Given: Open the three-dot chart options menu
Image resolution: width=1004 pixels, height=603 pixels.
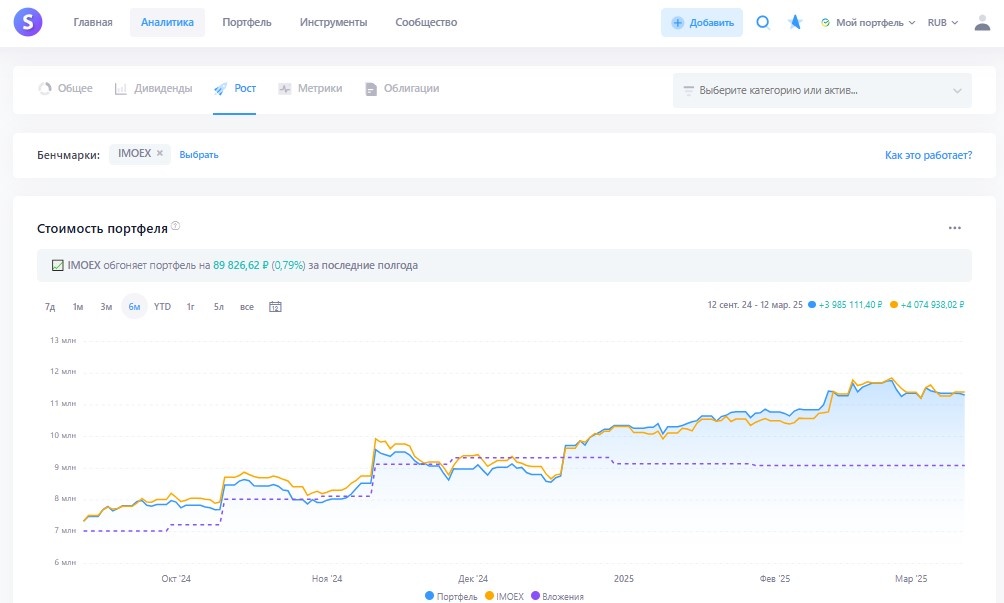Looking at the screenshot, I should coord(955,228).
